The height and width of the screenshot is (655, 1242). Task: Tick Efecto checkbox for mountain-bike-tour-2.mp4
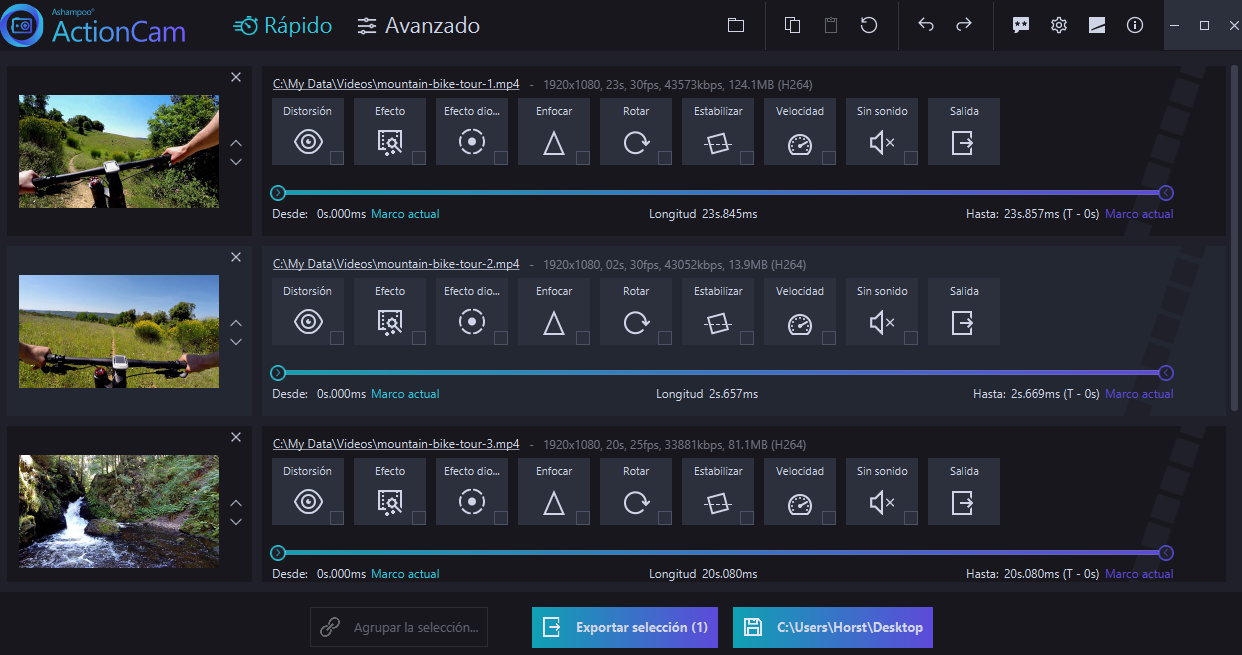pos(419,338)
